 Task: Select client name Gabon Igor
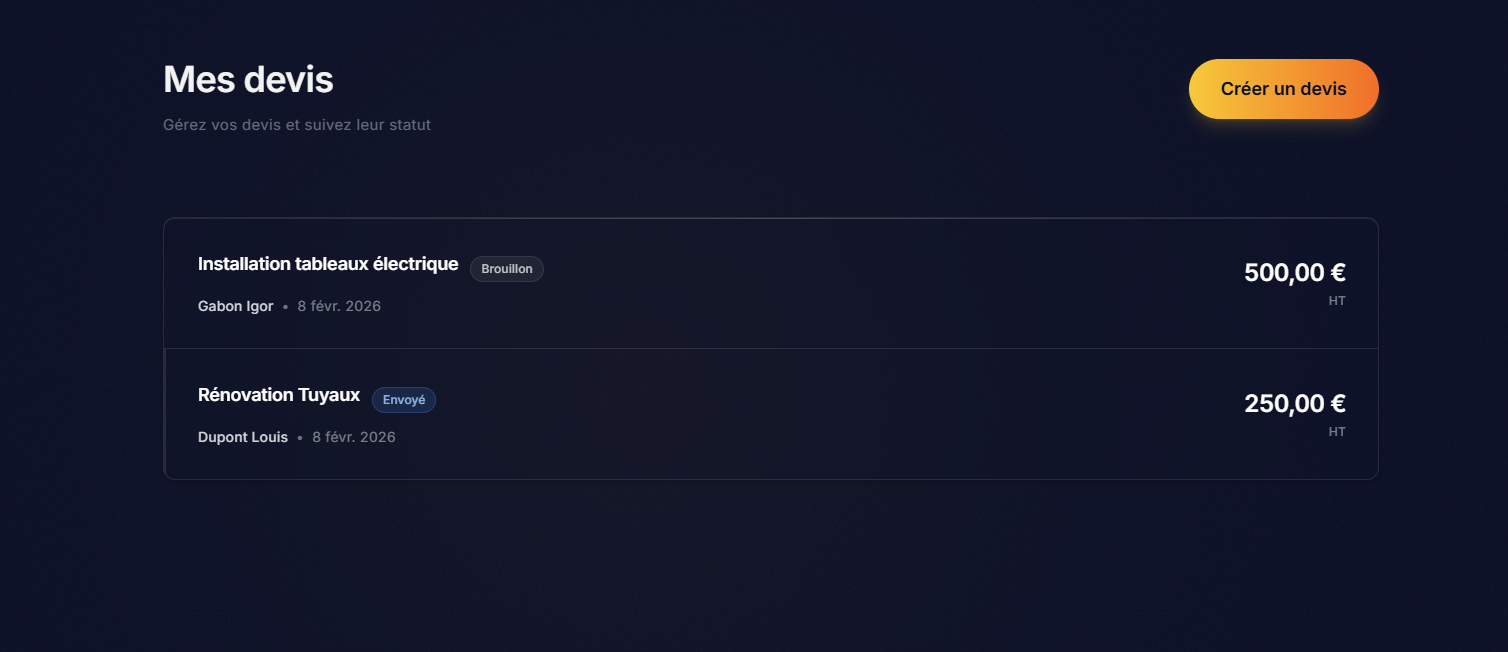coord(235,306)
